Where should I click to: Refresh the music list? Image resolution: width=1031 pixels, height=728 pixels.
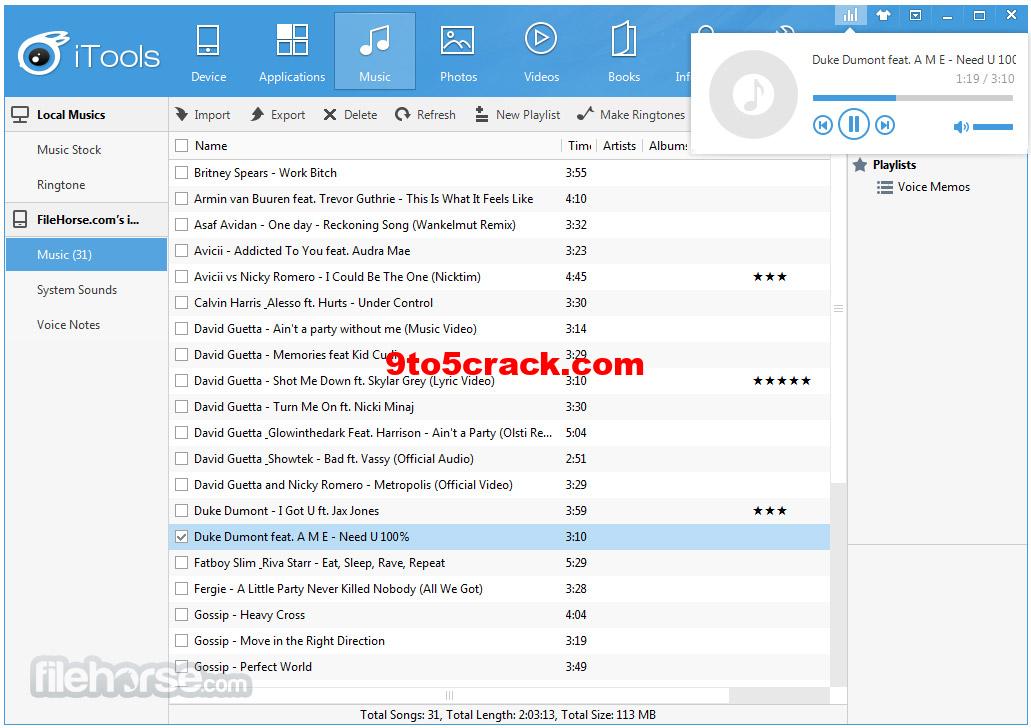pos(425,114)
